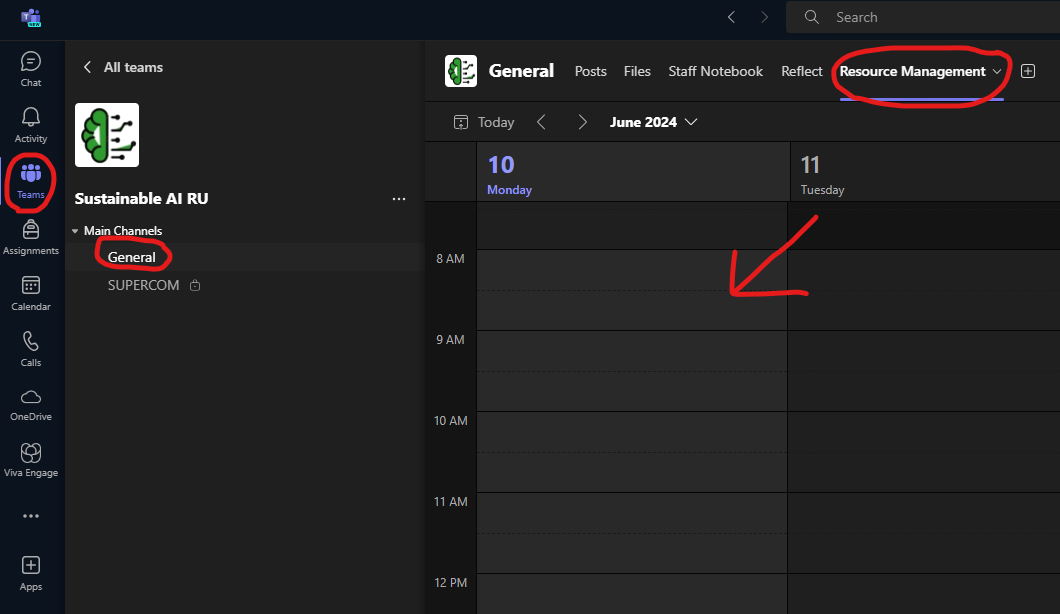Go back to All teams
1060x614 pixels.
tap(122, 67)
